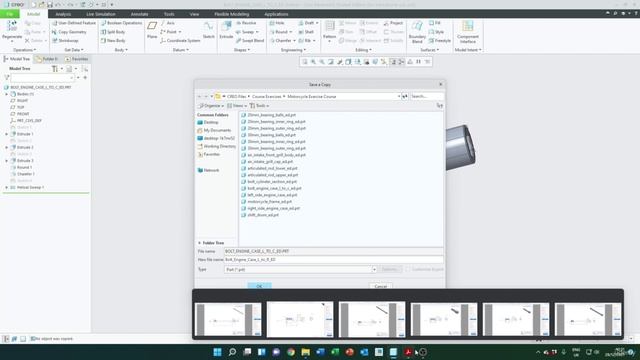
Task: Open the Organize dropdown
Action: tap(211, 106)
